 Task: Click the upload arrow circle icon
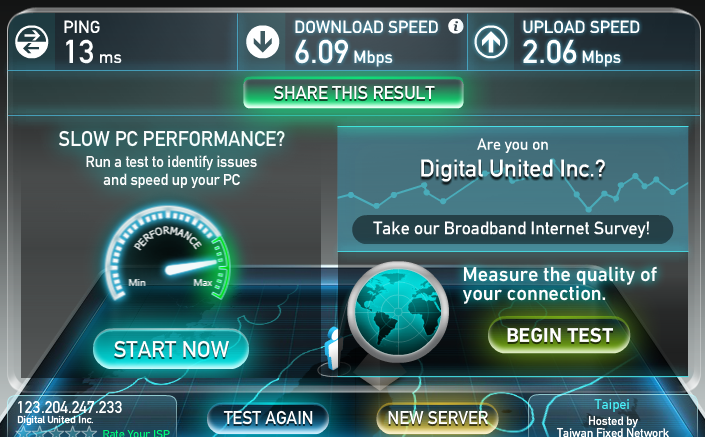[x=491, y=42]
